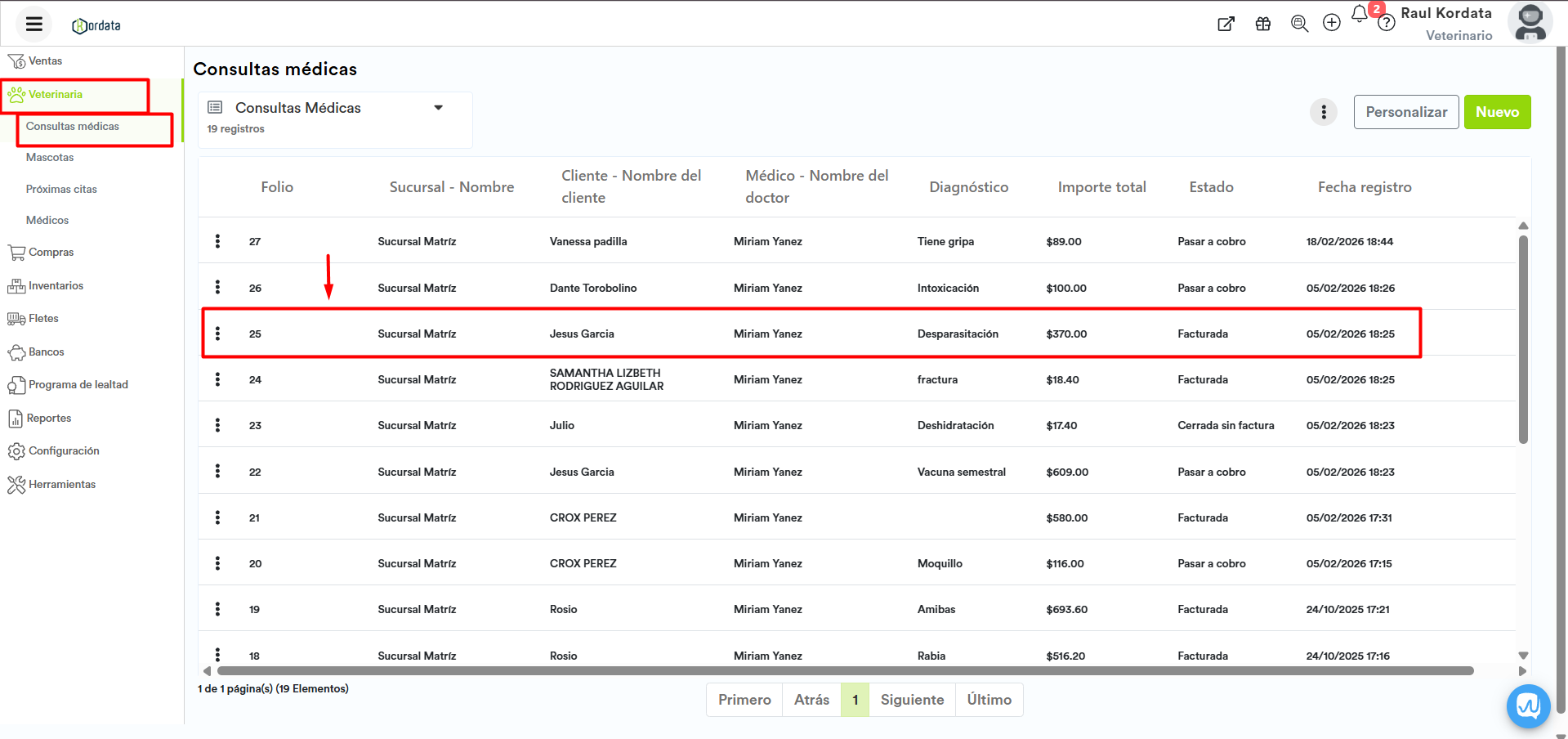Expand the Consultas Médicas view dropdown
This screenshot has height=739, width=1568.
438,108
